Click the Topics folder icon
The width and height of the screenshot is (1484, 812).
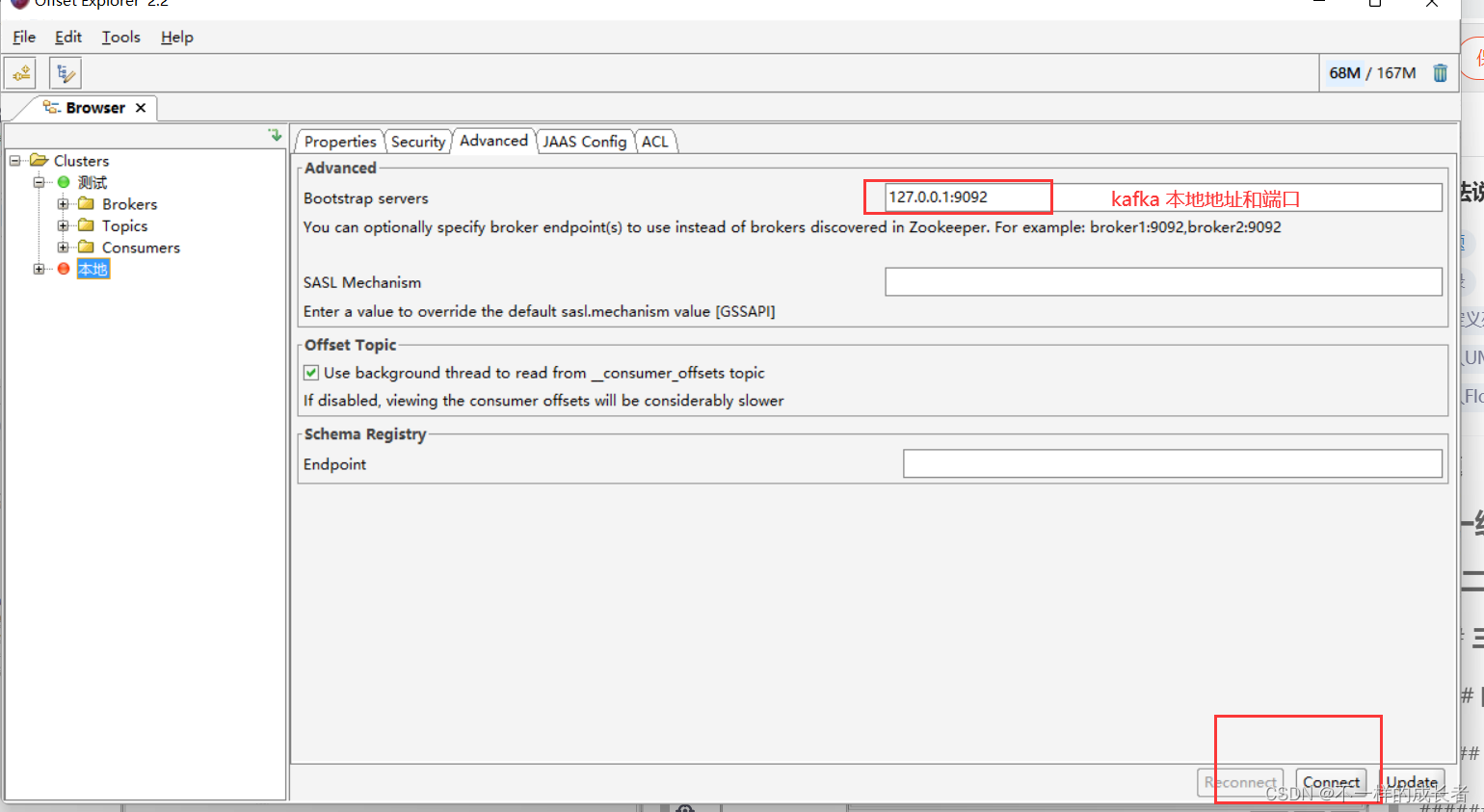point(86,225)
